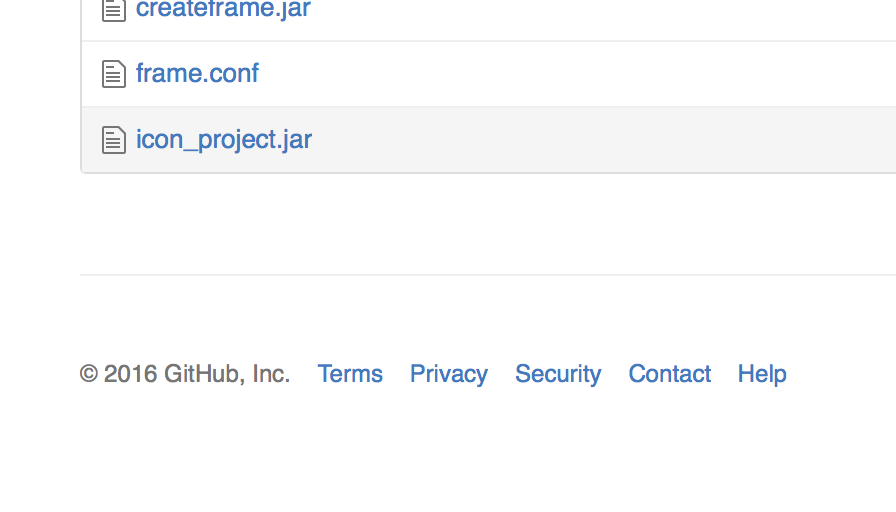
Task: Open the createframe.jar file link
Action: point(223,10)
